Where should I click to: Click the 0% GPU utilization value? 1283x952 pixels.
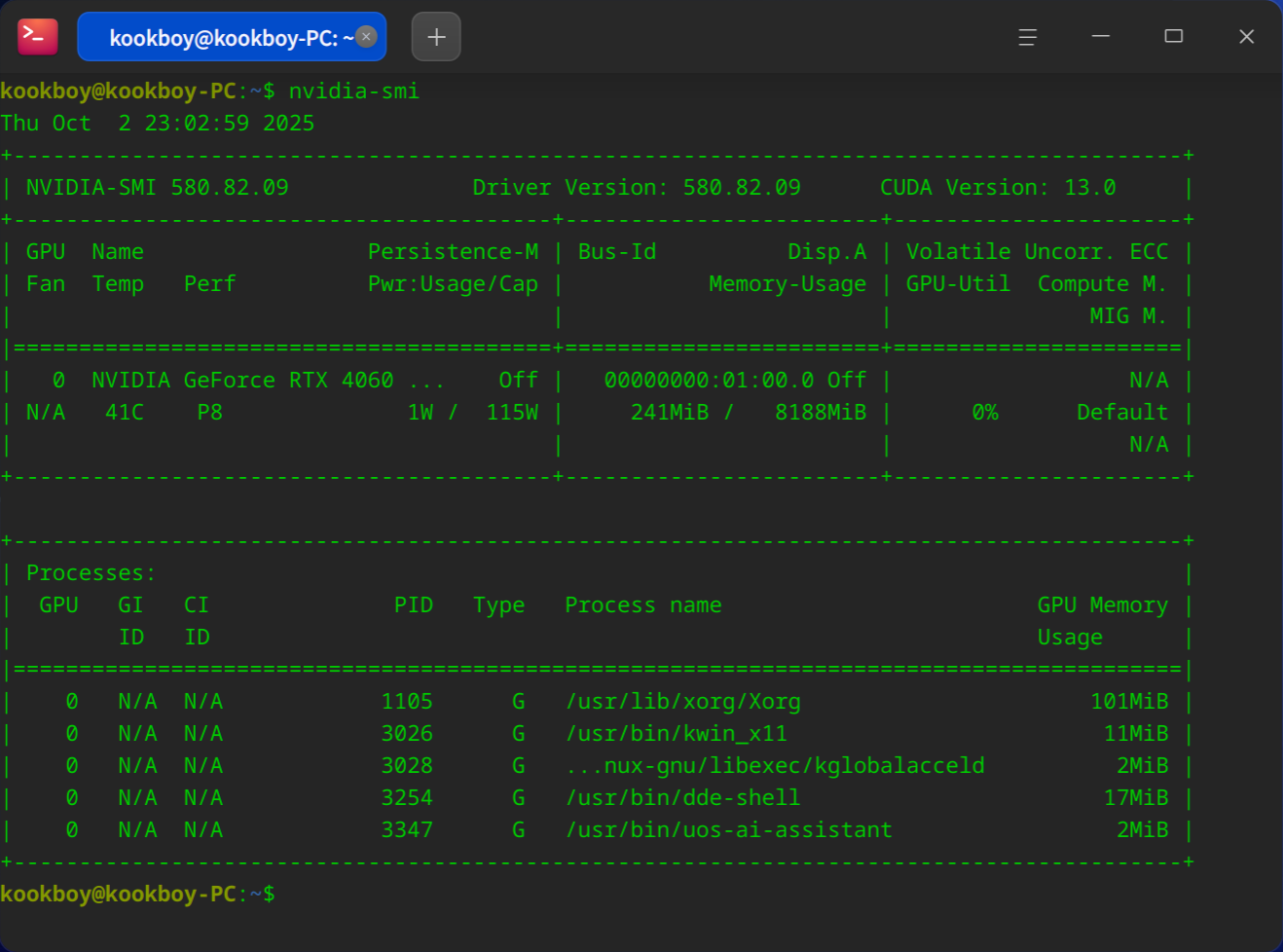[x=985, y=413]
